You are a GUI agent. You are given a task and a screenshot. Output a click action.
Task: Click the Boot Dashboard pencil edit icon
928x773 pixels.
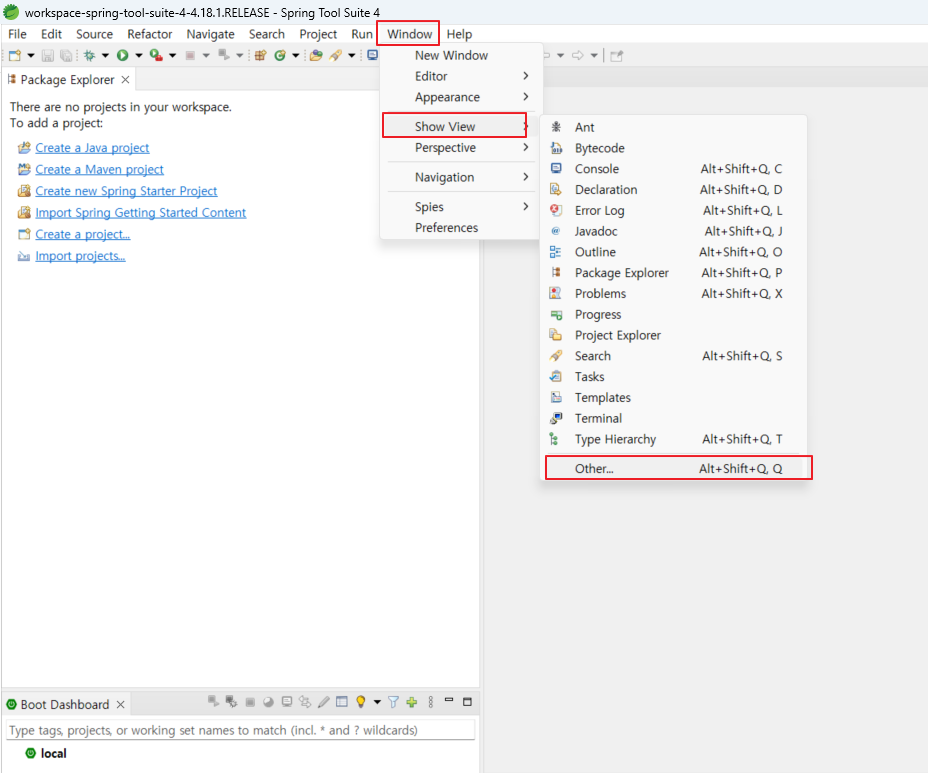click(x=324, y=702)
